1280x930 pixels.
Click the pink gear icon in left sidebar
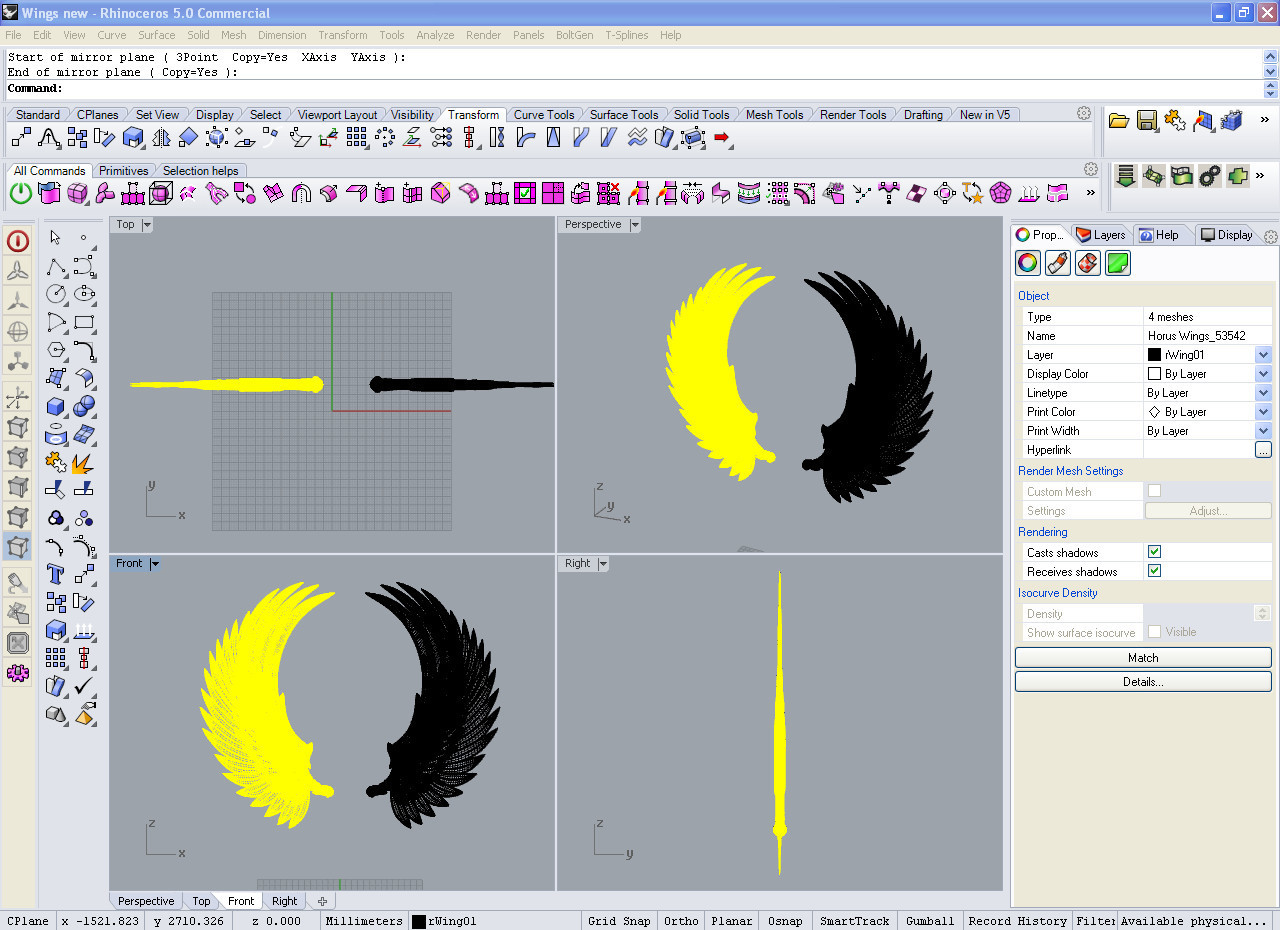(18, 673)
